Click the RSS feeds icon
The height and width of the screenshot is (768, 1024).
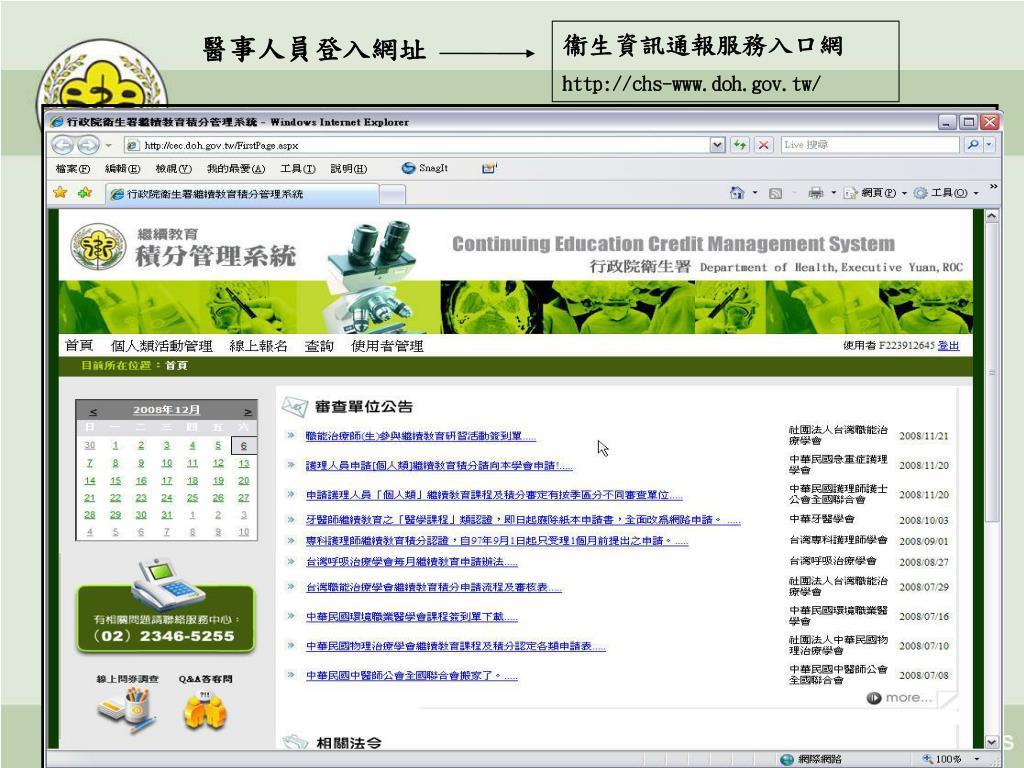pyautogui.click(x=775, y=193)
